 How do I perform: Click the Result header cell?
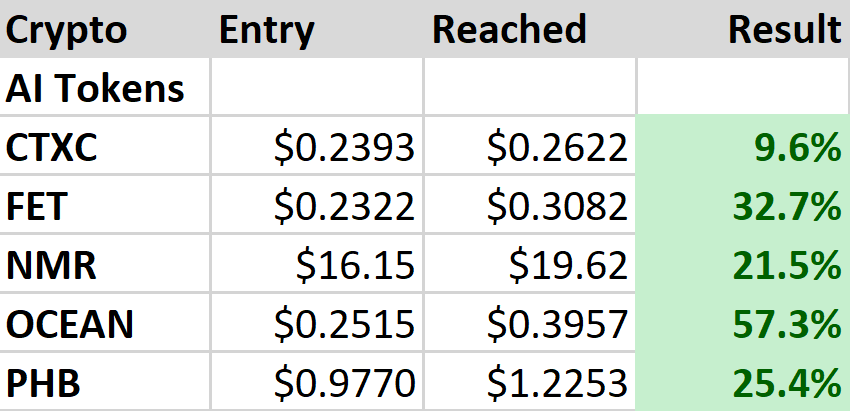pos(784,30)
